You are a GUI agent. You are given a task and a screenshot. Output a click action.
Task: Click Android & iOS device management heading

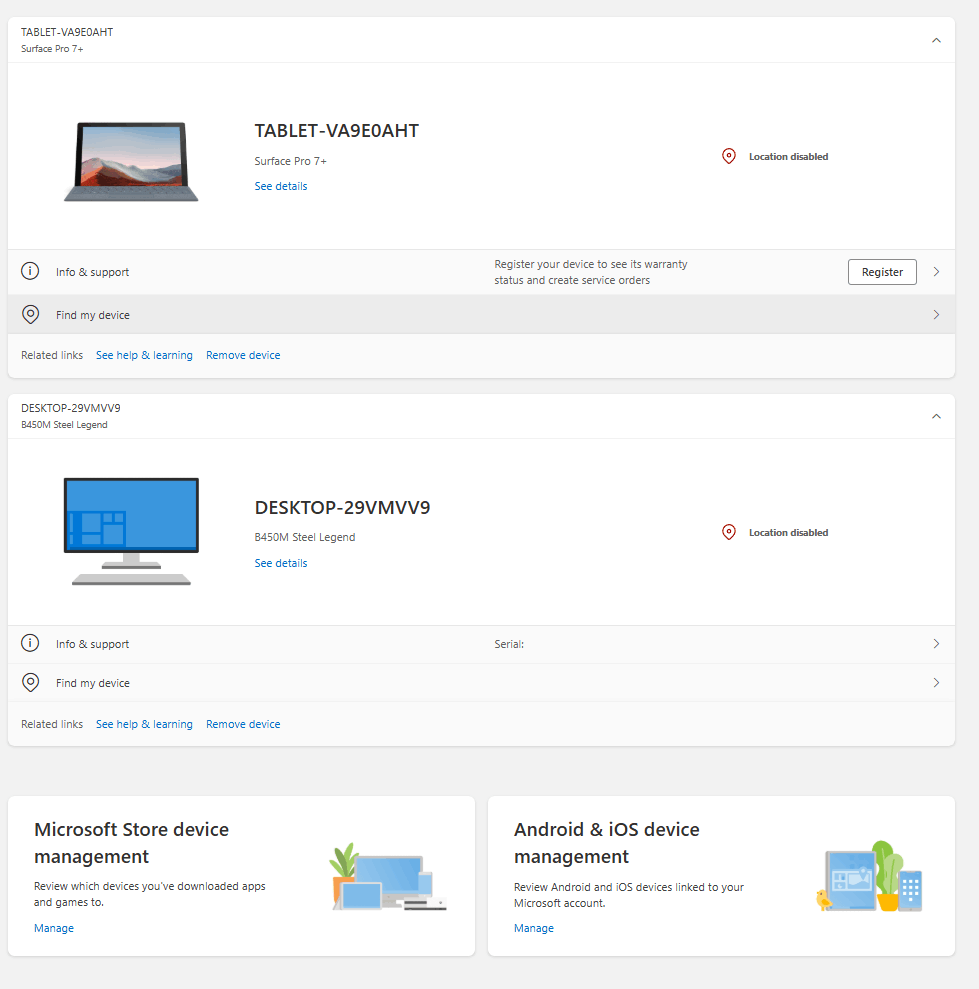[606, 843]
